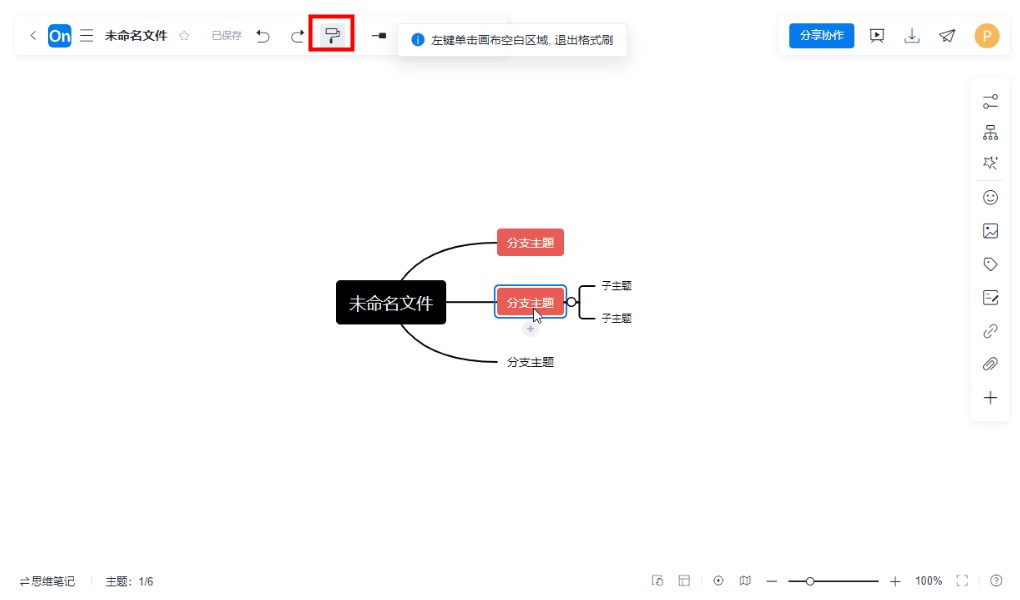Open the 100% zoom level options
The height and width of the screenshot is (600, 1020).
(928, 581)
